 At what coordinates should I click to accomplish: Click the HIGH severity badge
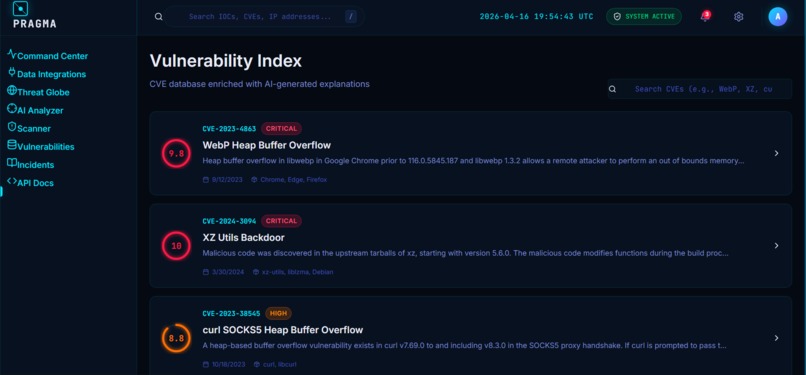point(278,313)
